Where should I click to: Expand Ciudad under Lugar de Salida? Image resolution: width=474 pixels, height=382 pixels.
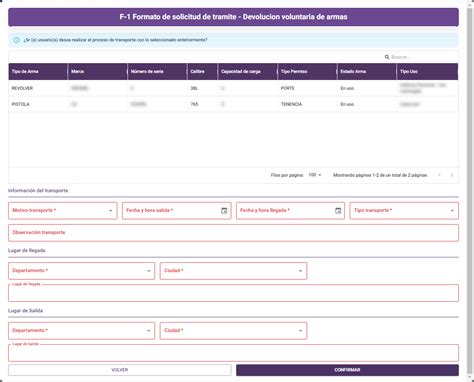[x=233, y=331]
